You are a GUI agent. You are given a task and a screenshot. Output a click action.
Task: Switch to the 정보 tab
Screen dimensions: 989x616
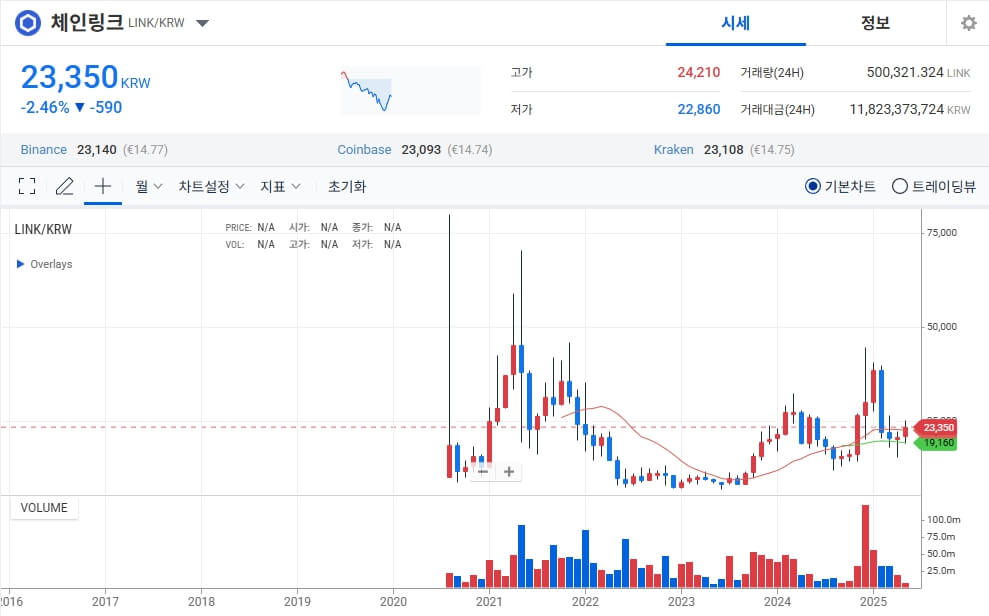[x=875, y=22]
